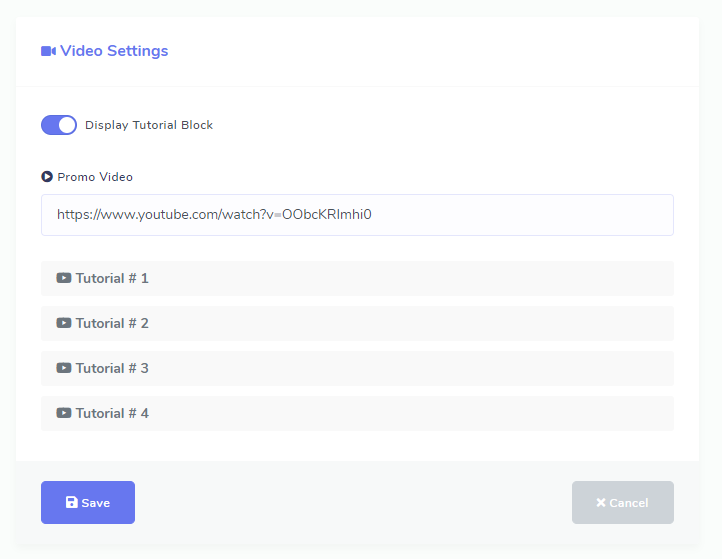722x559 pixels.
Task: Click the Promo Video field label
Action: [x=95, y=177]
